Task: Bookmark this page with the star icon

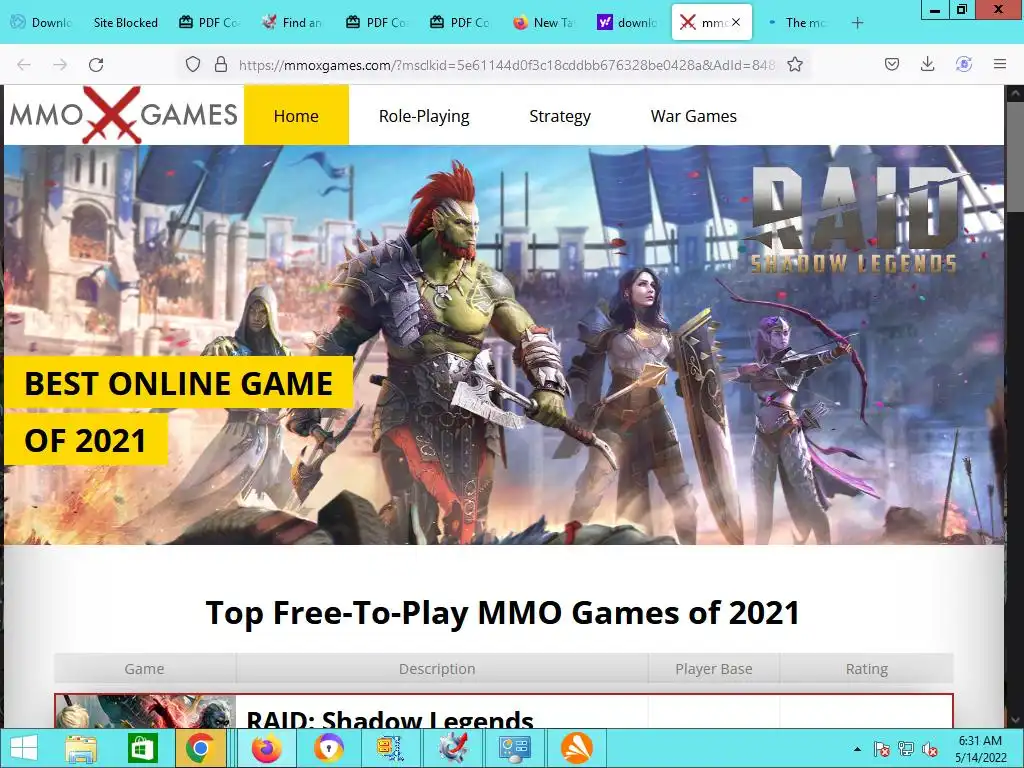Action: point(795,64)
